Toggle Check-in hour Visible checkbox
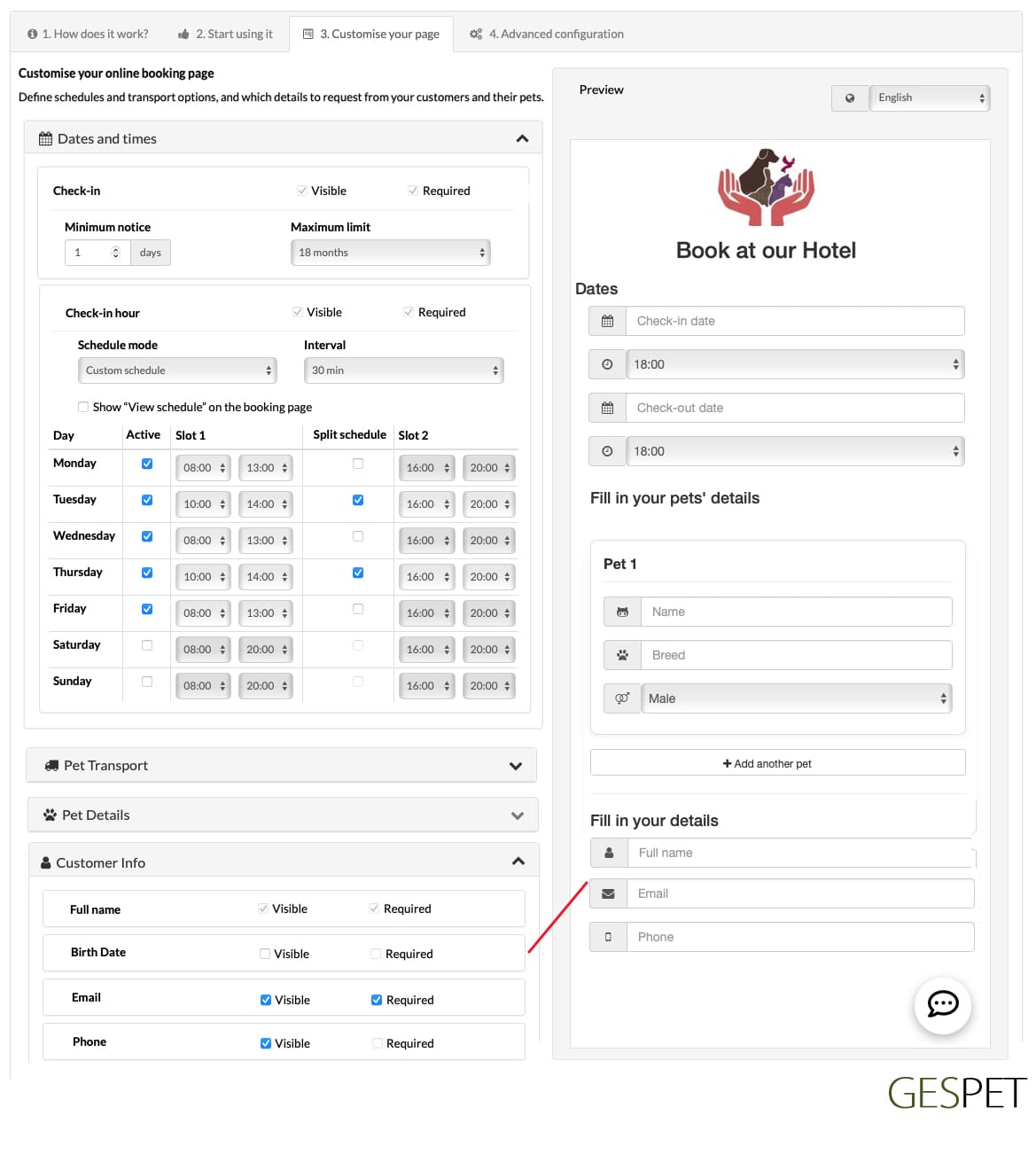The image size is (1036, 1162). pyautogui.click(x=297, y=312)
